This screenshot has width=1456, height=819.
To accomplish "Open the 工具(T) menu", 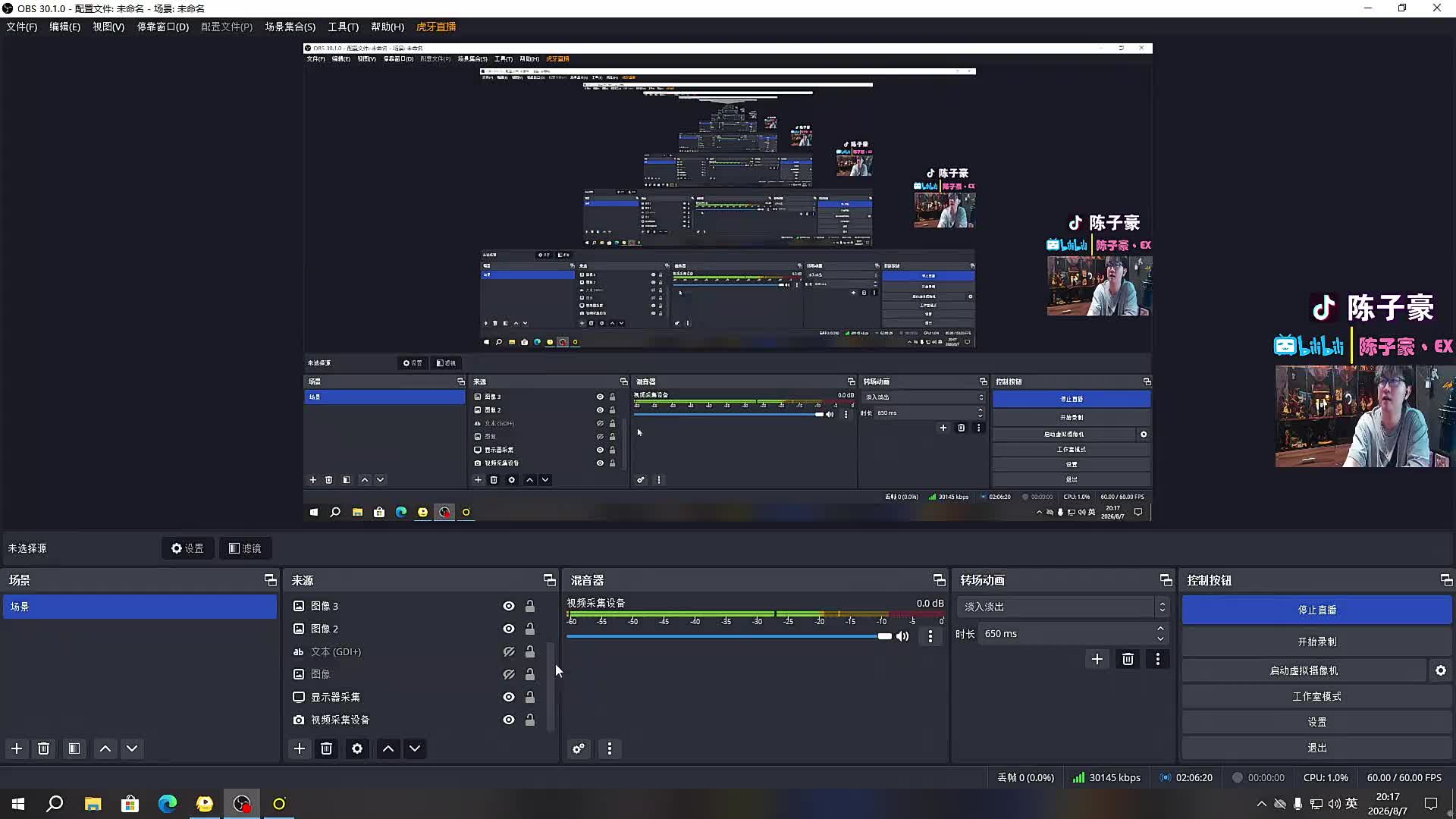I will (x=343, y=27).
